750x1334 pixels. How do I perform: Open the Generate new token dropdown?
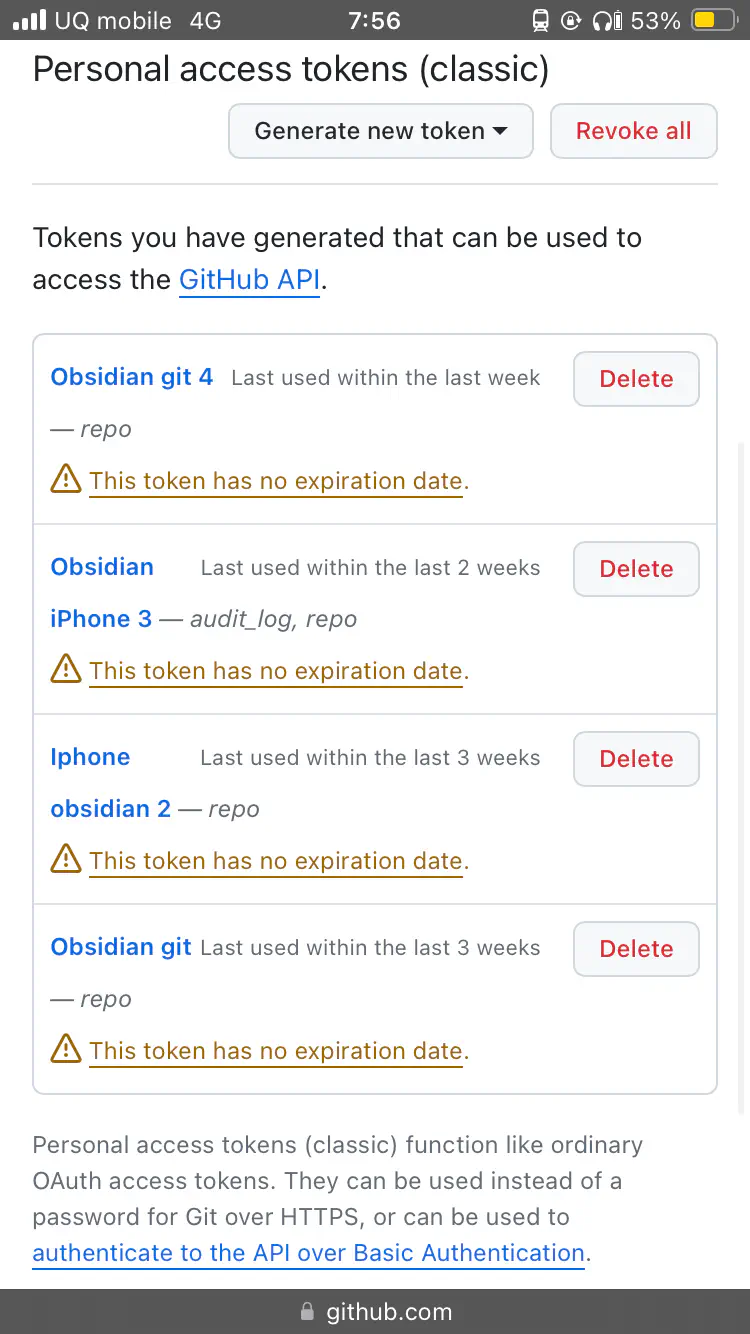click(380, 131)
